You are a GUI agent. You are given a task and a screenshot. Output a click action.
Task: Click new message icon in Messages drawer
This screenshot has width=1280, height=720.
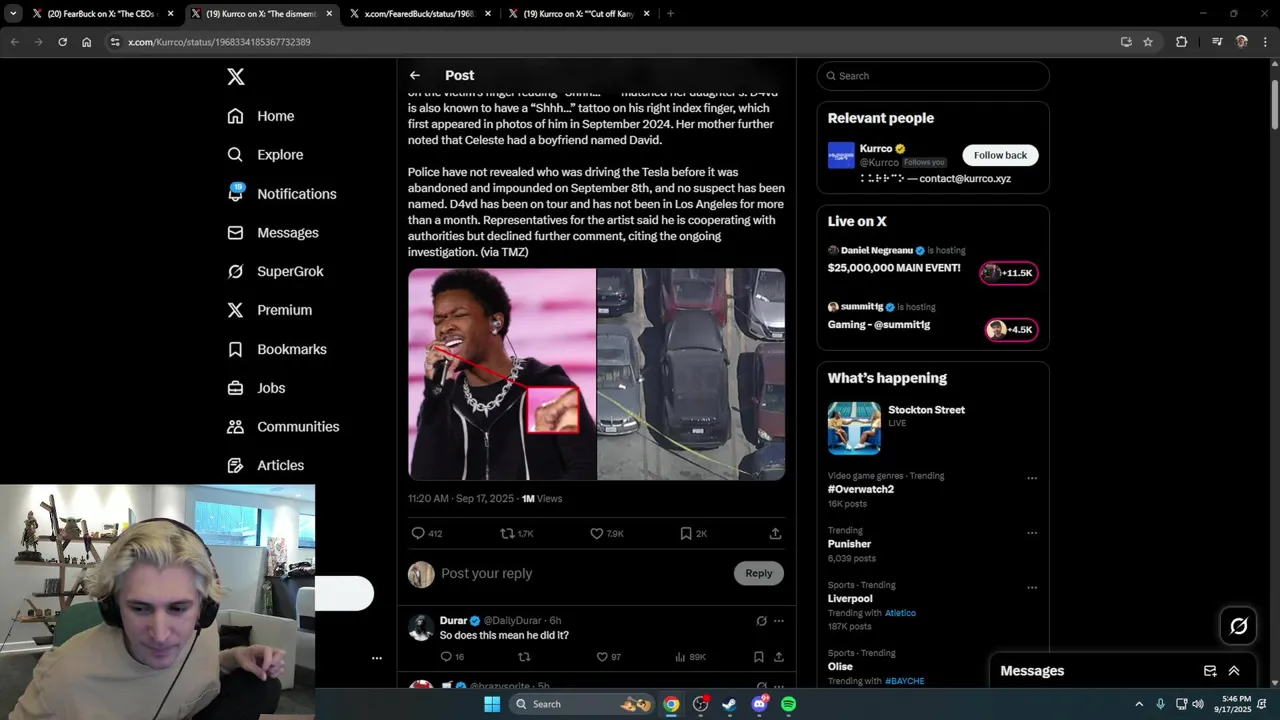[x=1210, y=671]
